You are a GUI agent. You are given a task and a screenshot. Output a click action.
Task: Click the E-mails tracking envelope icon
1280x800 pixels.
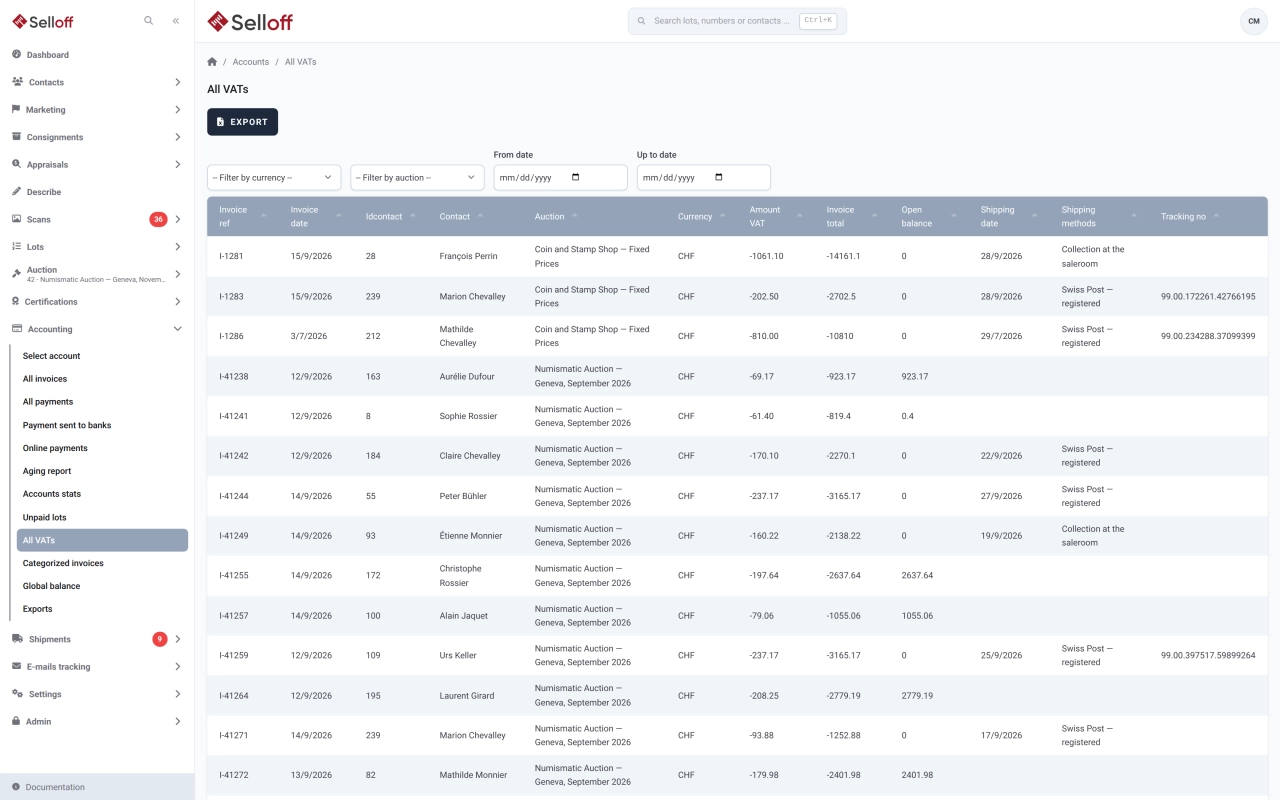pyautogui.click(x=17, y=666)
